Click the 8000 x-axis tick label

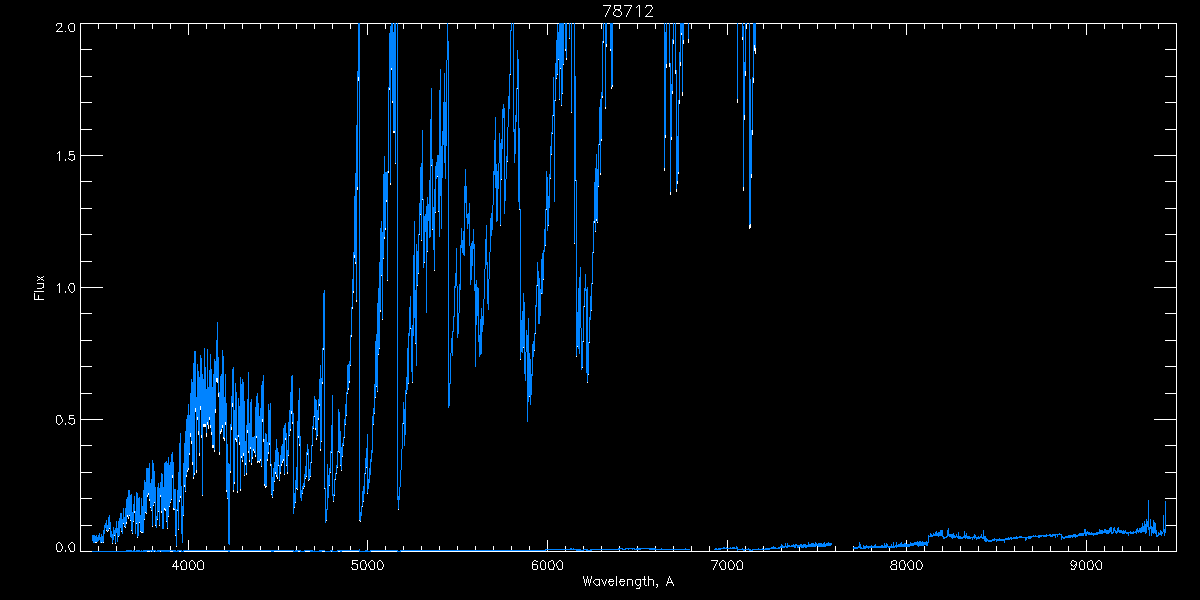(x=906, y=564)
